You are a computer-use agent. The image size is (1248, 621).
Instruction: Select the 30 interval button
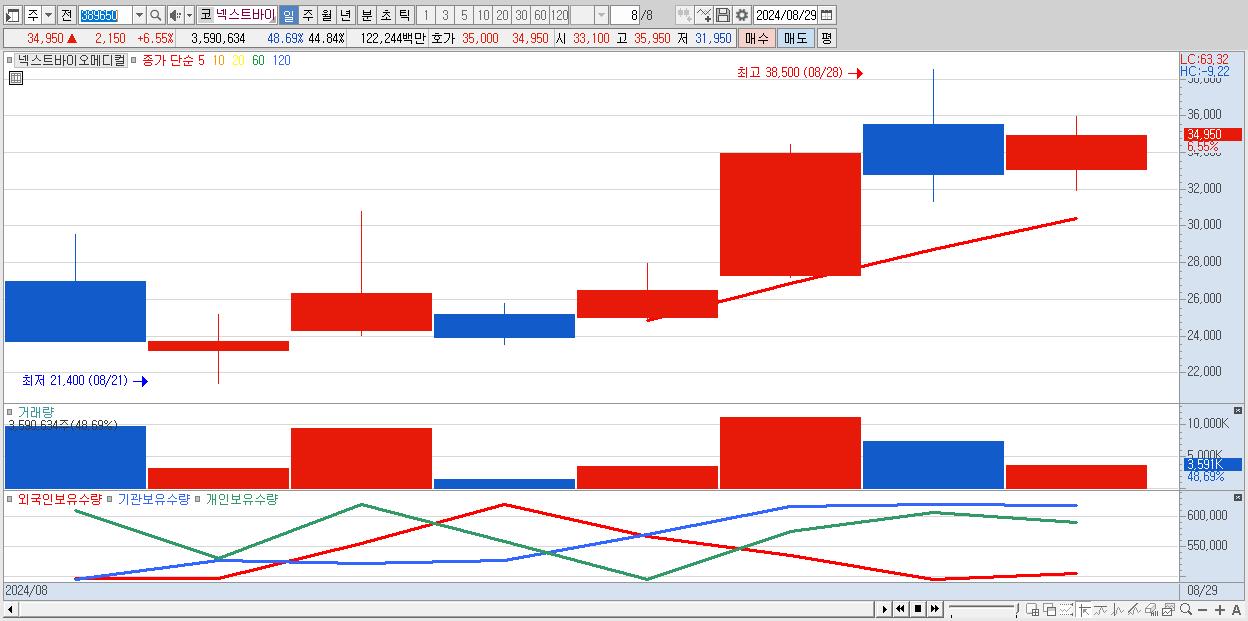click(521, 15)
